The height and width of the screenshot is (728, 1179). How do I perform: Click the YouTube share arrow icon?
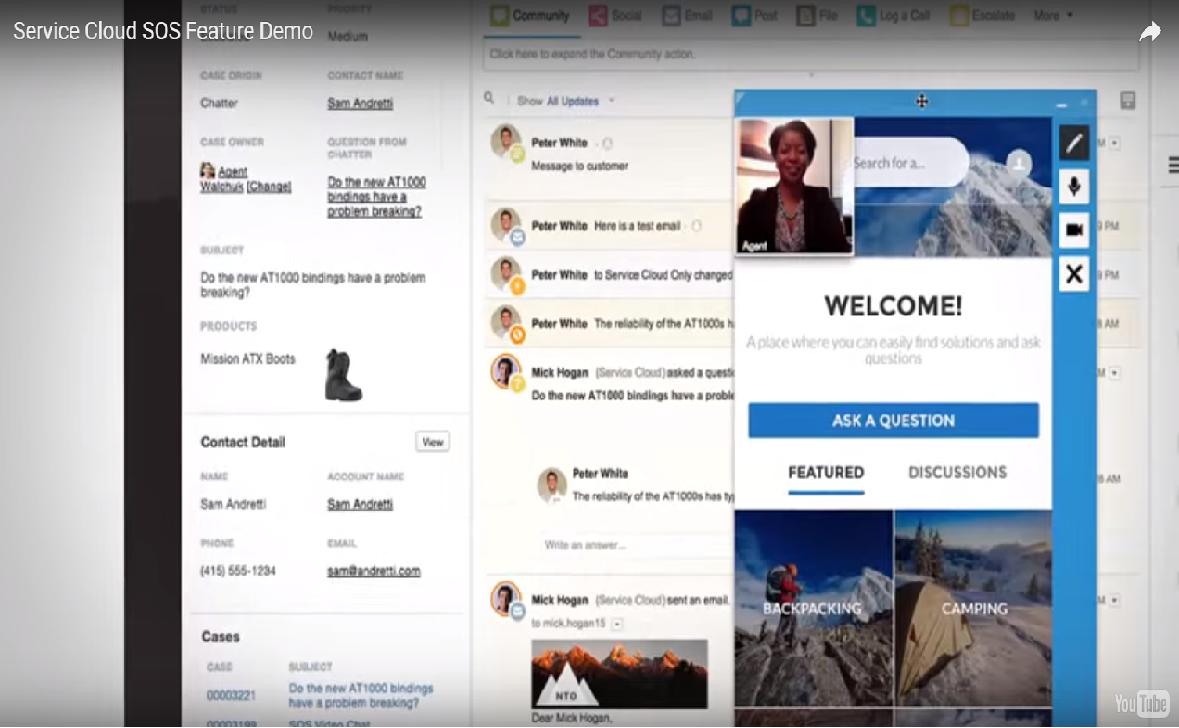click(1150, 32)
